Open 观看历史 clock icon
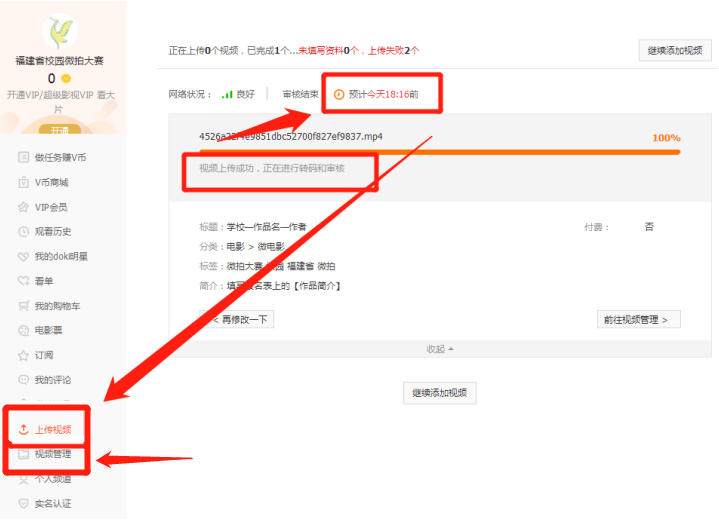The height and width of the screenshot is (528, 719). 24,232
